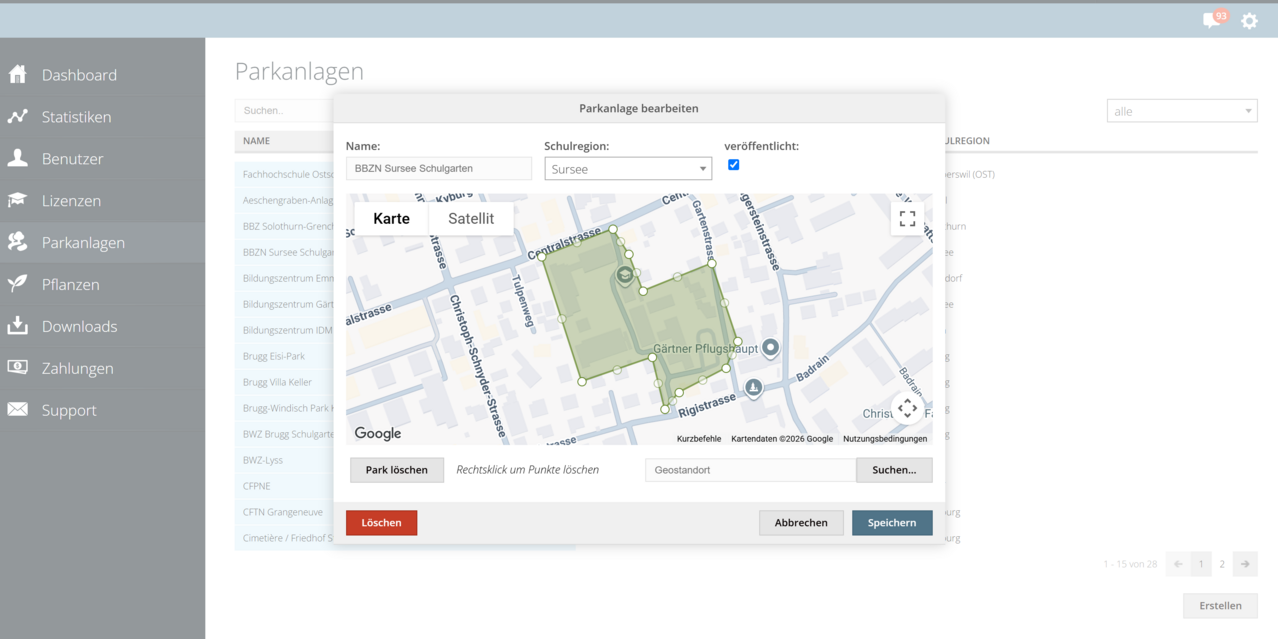1278x639 pixels.
Task: Open the Schulregion dropdown
Action: [x=628, y=169]
